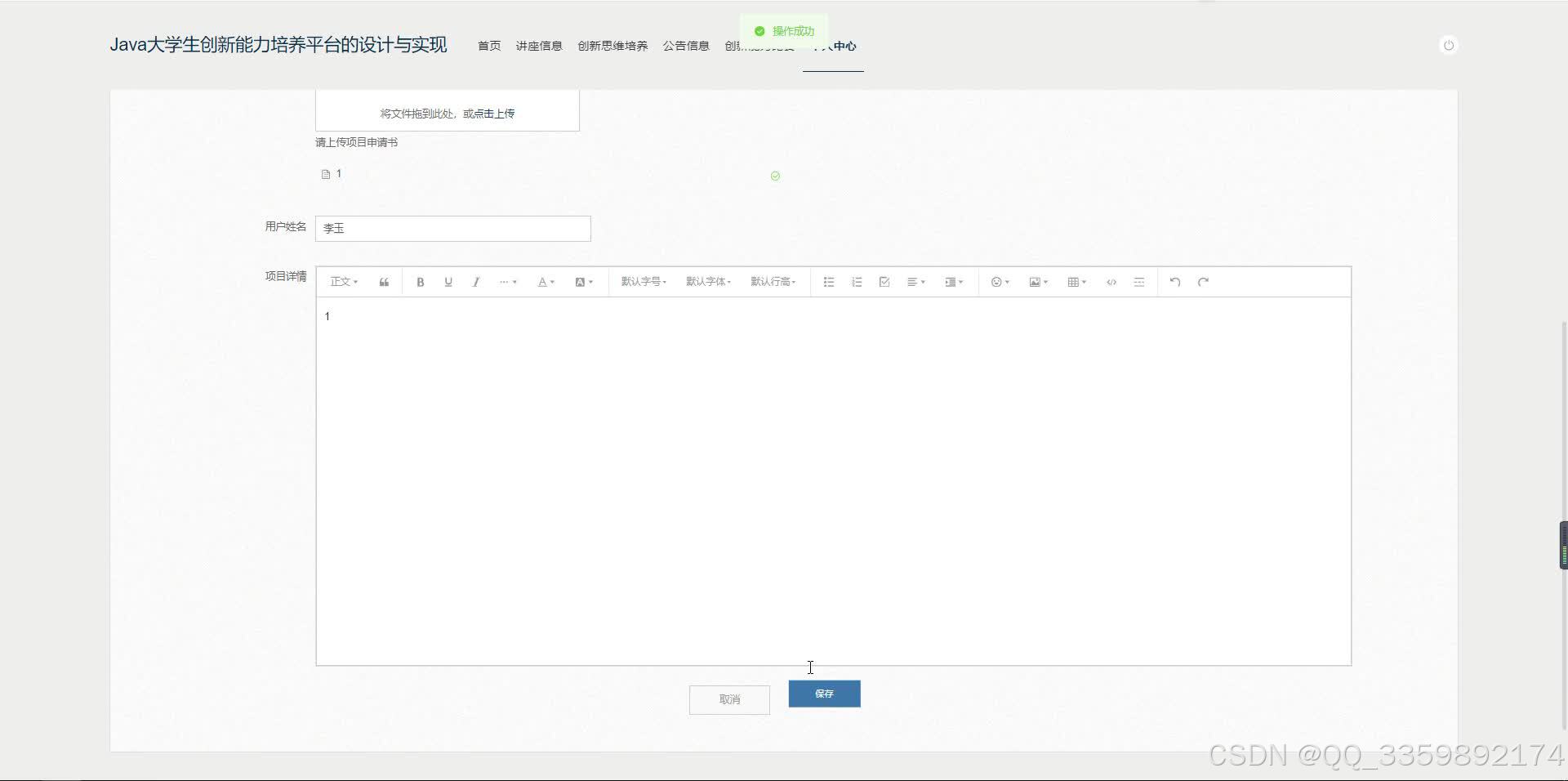Open the indent options dropdown
This screenshot has height=781, width=1568.
tap(954, 282)
